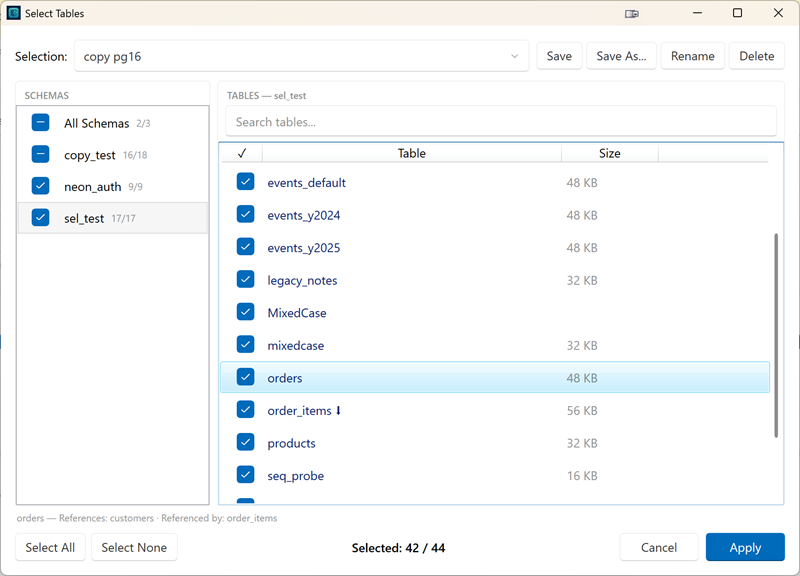Select the All Schemas row
The image size is (800, 576).
(113, 123)
